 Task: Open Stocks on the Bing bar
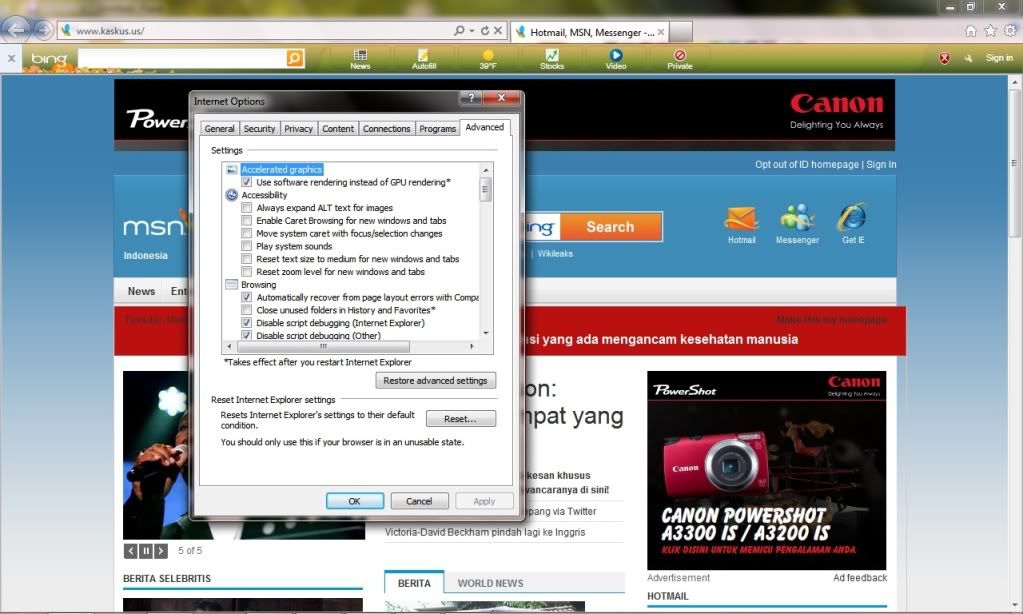click(552, 59)
